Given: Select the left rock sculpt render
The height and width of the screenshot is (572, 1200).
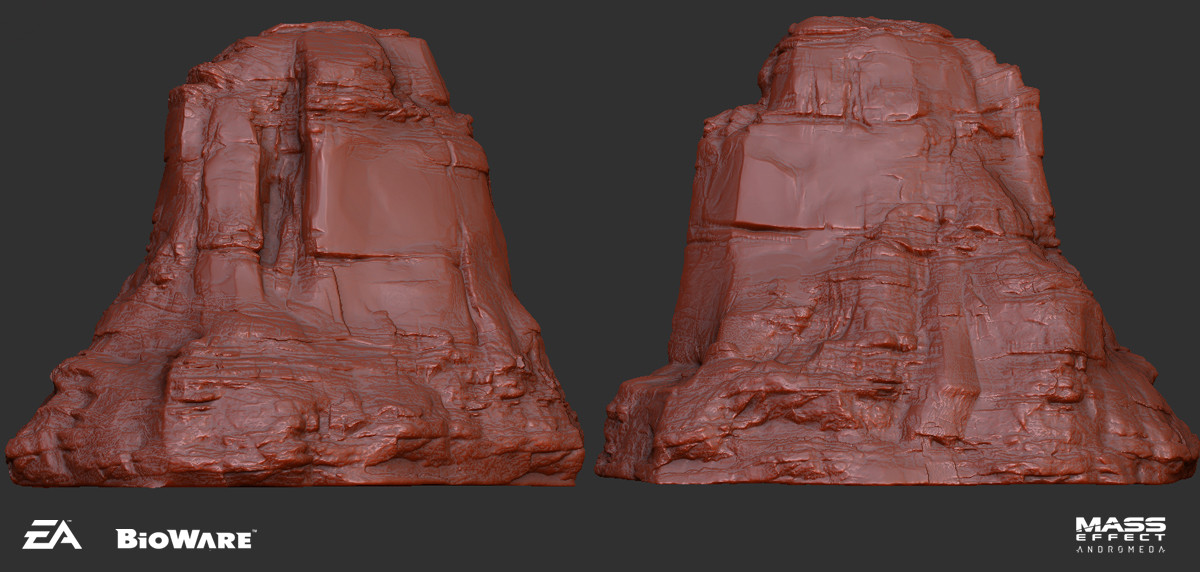Looking at the screenshot, I should 295,255.
